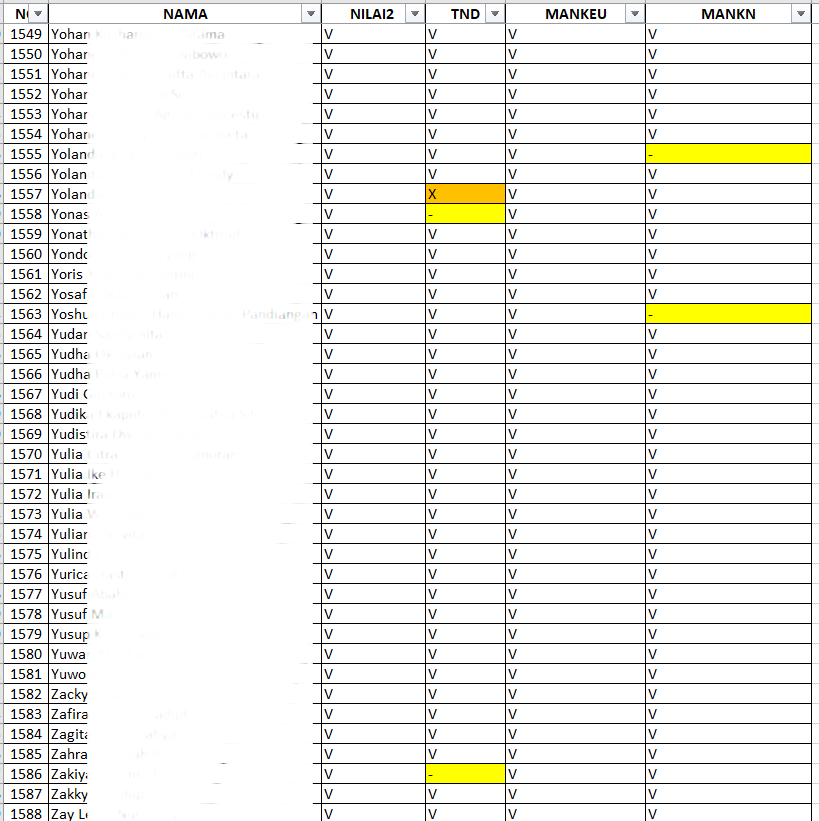Image resolution: width=819 pixels, height=821 pixels.
Task: Select yellow TND cell in row 1586
Action: pos(465,774)
